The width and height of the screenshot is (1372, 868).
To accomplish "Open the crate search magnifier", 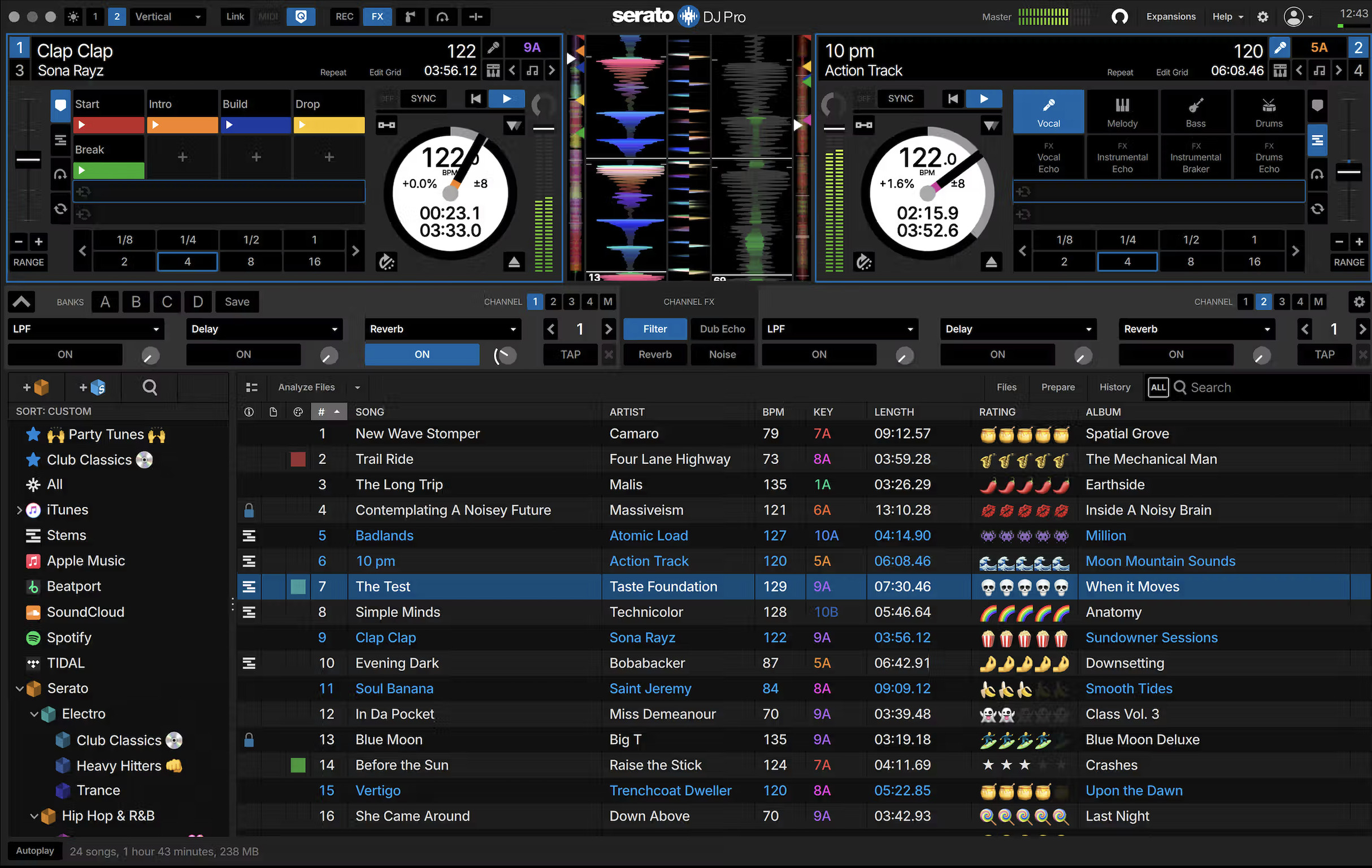I will (150, 388).
